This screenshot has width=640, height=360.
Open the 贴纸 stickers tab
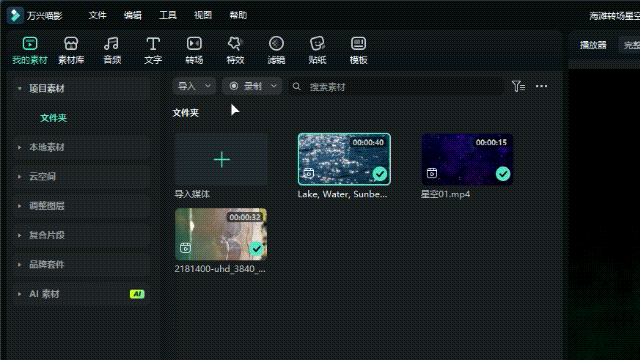click(x=317, y=50)
